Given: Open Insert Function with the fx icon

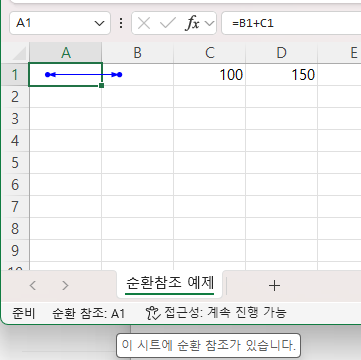Looking at the screenshot, I should click(192, 23).
